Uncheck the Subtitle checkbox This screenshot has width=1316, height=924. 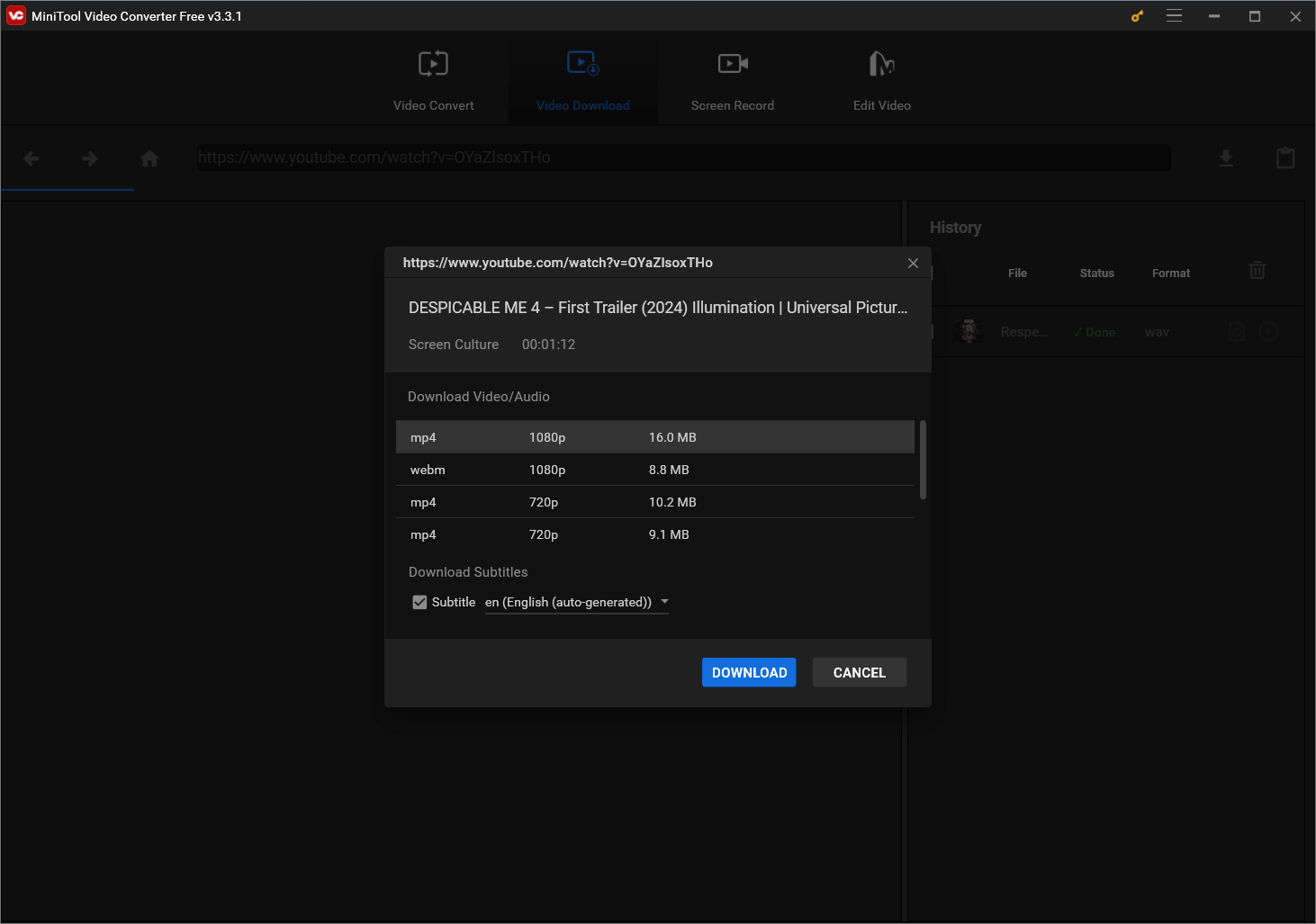[419, 602]
